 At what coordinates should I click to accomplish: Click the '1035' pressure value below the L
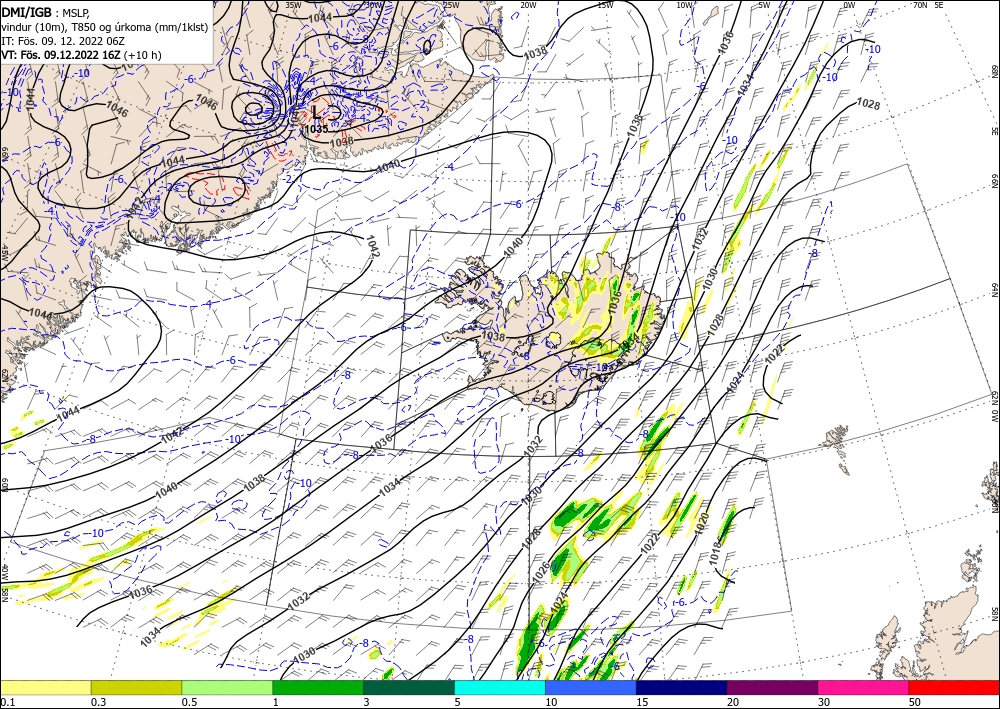(x=316, y=129)
